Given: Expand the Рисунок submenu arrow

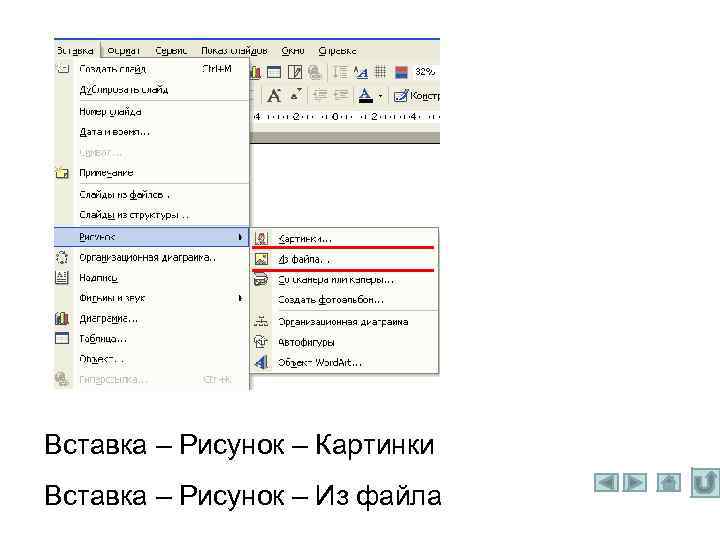Looking at the screenshot, I should click(240, 237).
